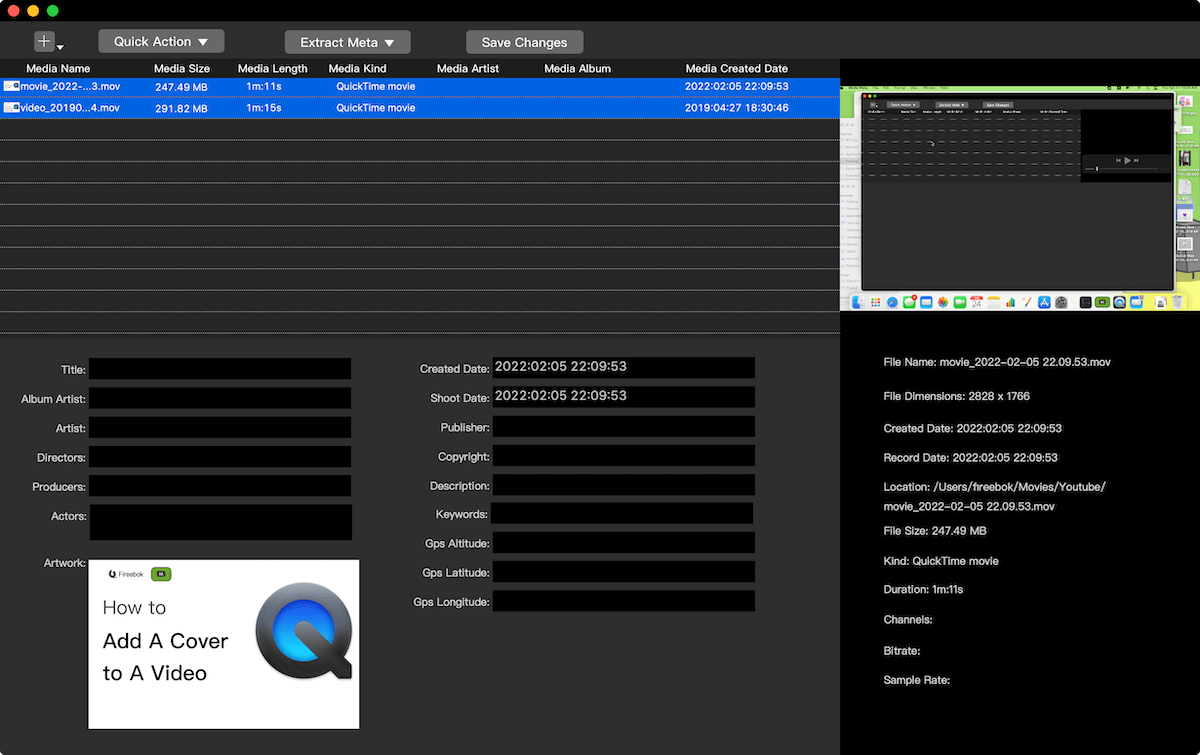Click the 2022:02:05 22:09:53 table date cell
Image resolution: width=1200 pixels, height=755 pixels.
coord(737,86)
